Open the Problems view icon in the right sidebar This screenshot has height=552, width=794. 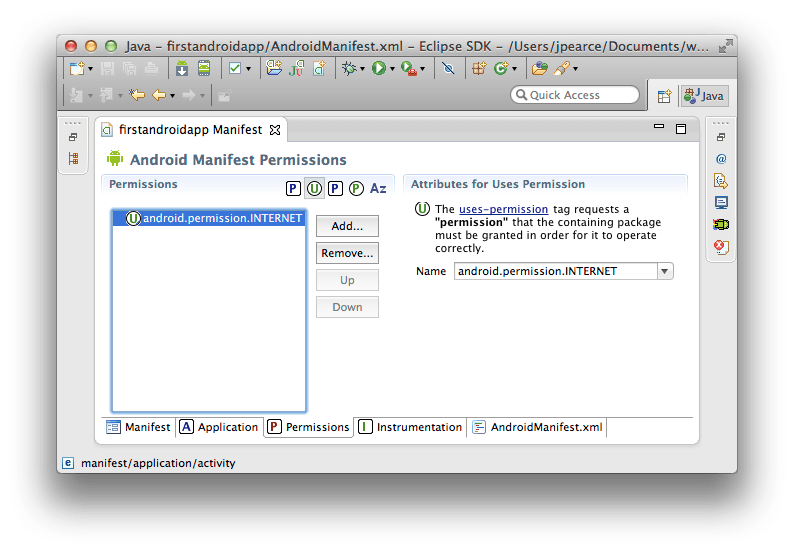click(x=721, y=247)
